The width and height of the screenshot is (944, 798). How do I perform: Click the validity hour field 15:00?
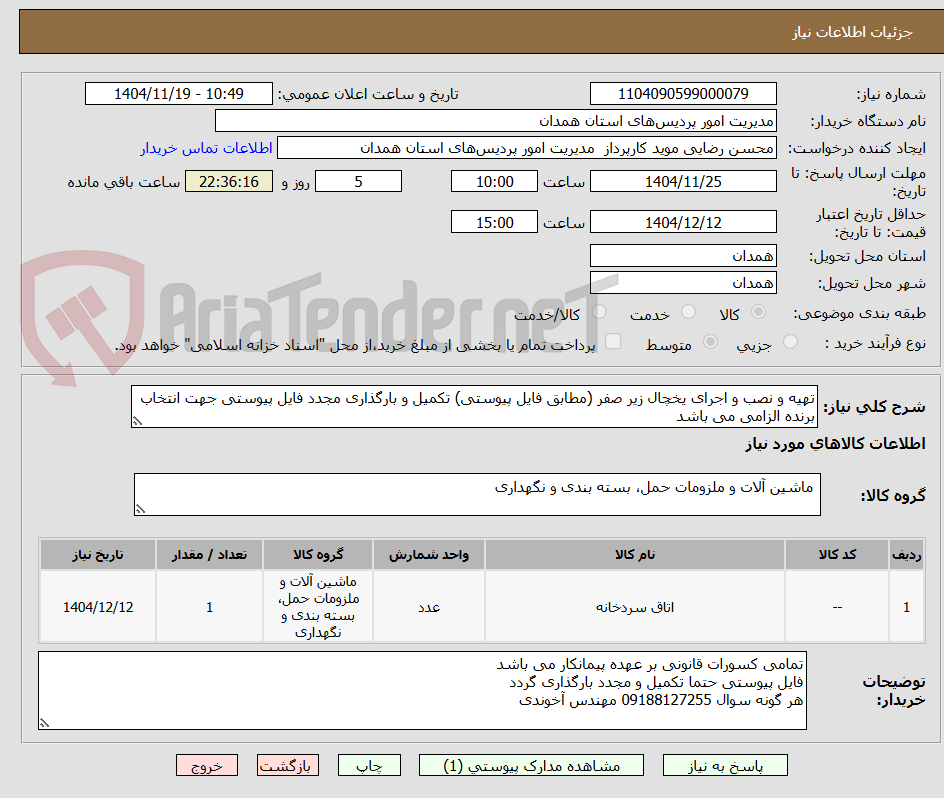(x=494, y=222)
